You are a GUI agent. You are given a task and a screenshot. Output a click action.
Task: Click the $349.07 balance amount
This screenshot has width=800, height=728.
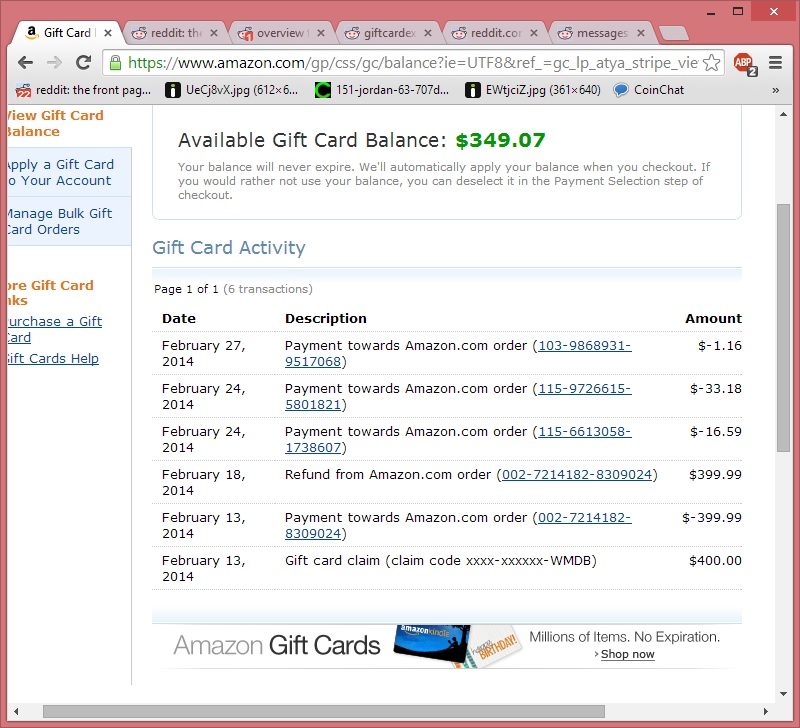click(x=501, y=140)
